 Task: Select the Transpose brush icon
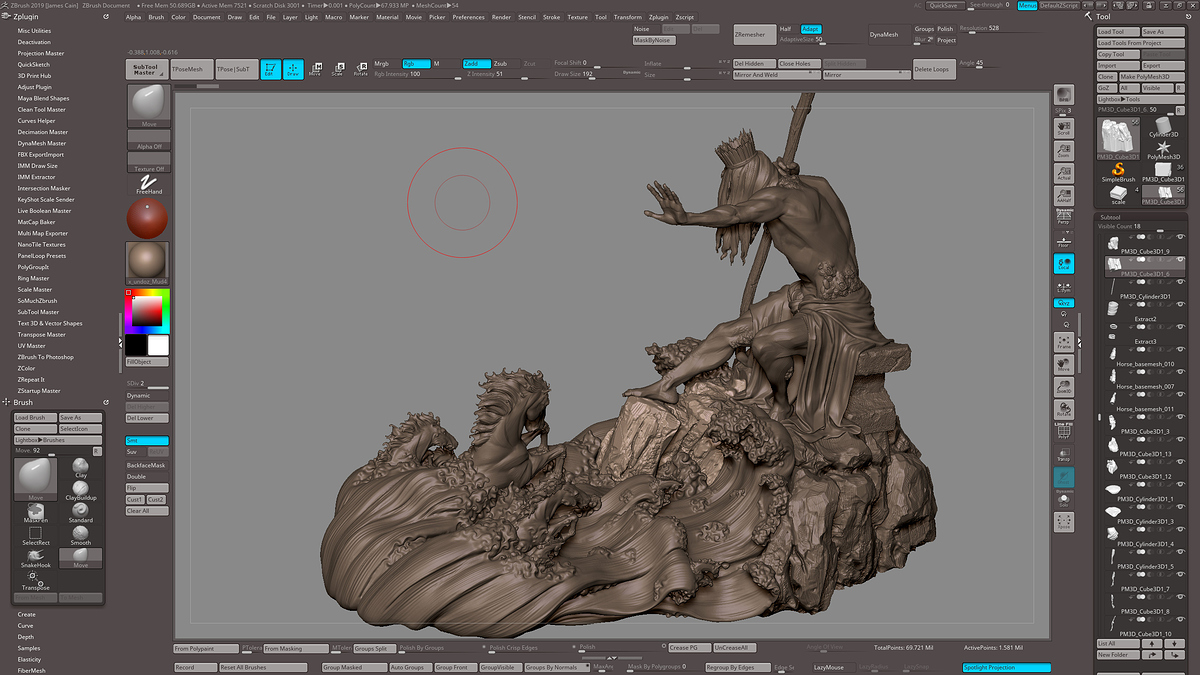coord(35,580)
